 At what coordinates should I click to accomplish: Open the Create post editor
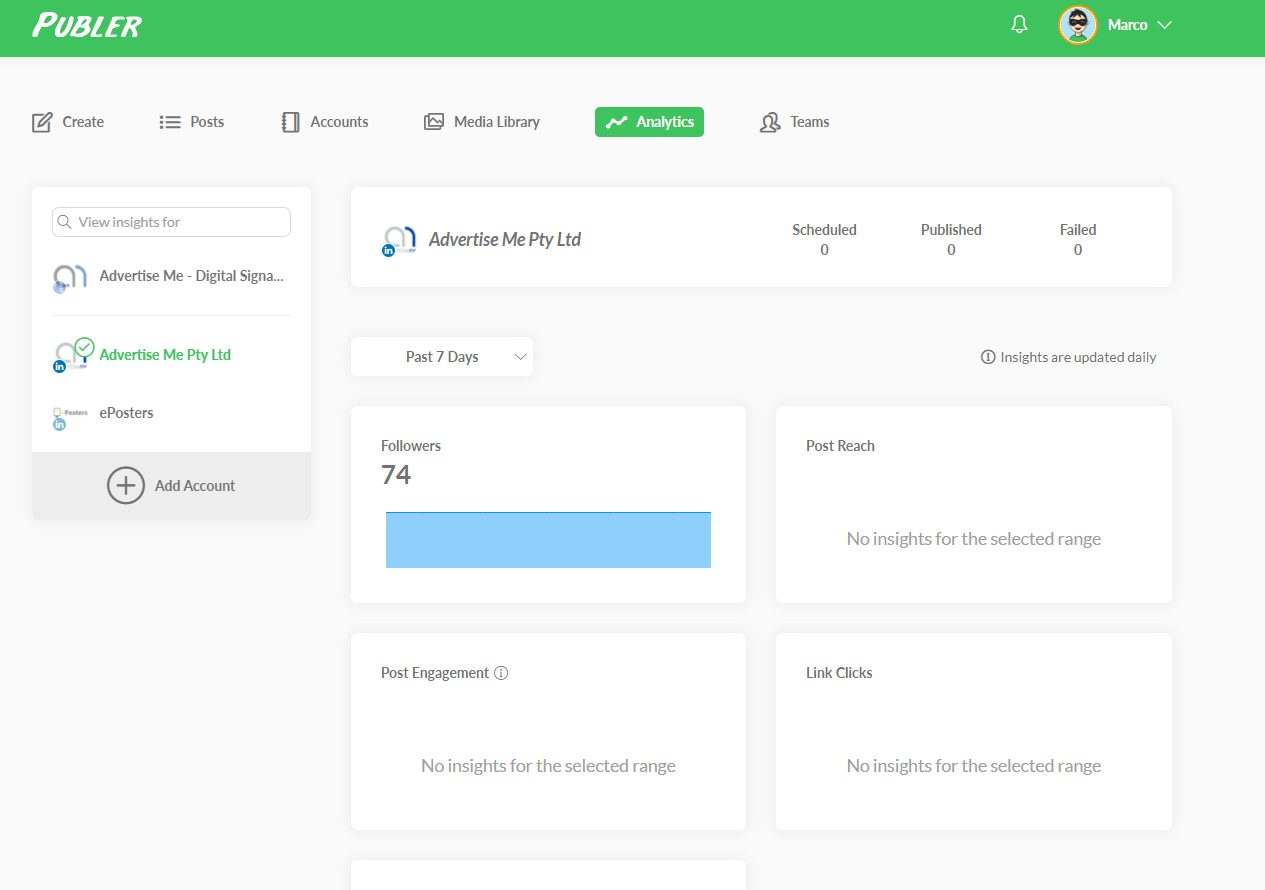pyautogui.click(x=68, y=121)
